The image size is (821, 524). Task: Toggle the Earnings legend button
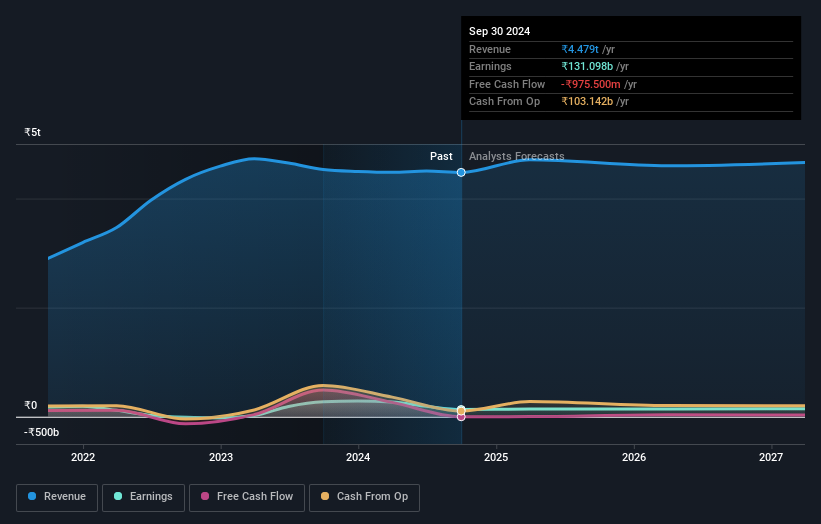(143, 497)
